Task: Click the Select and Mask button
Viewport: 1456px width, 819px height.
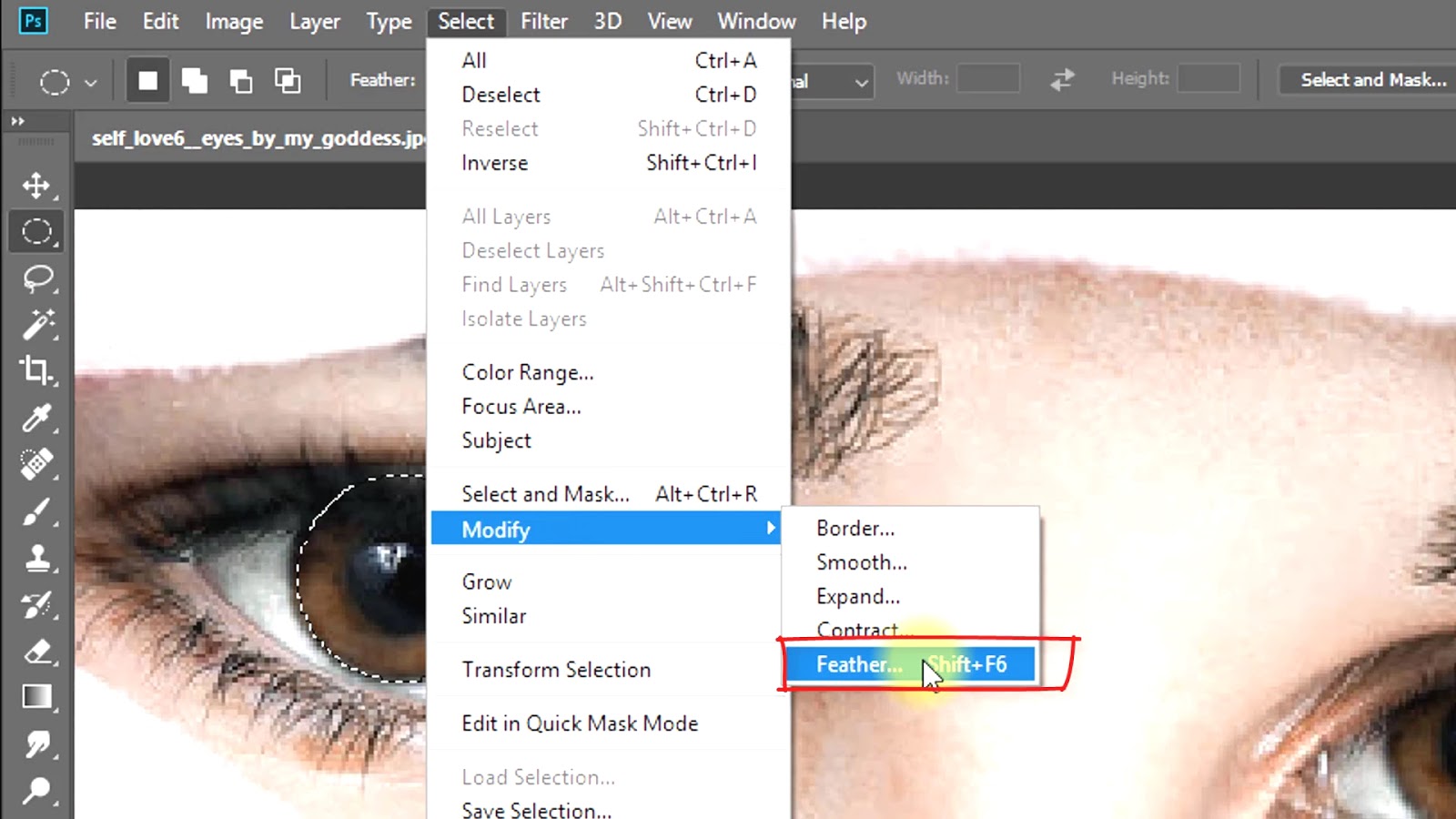Action: click(1372, 80)
